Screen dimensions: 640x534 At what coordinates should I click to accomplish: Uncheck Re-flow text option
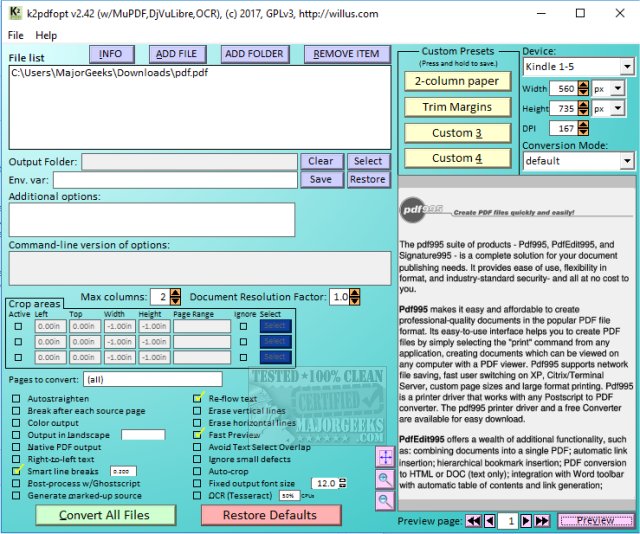198,398
